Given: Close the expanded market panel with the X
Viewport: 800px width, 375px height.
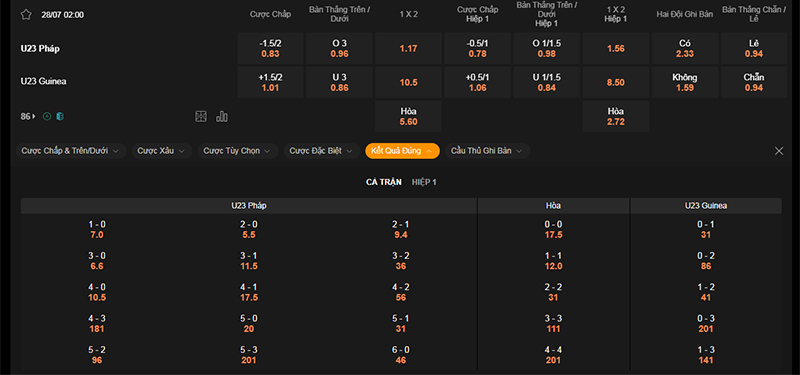Looking at the screenshot, I should [x=779, y=151].
